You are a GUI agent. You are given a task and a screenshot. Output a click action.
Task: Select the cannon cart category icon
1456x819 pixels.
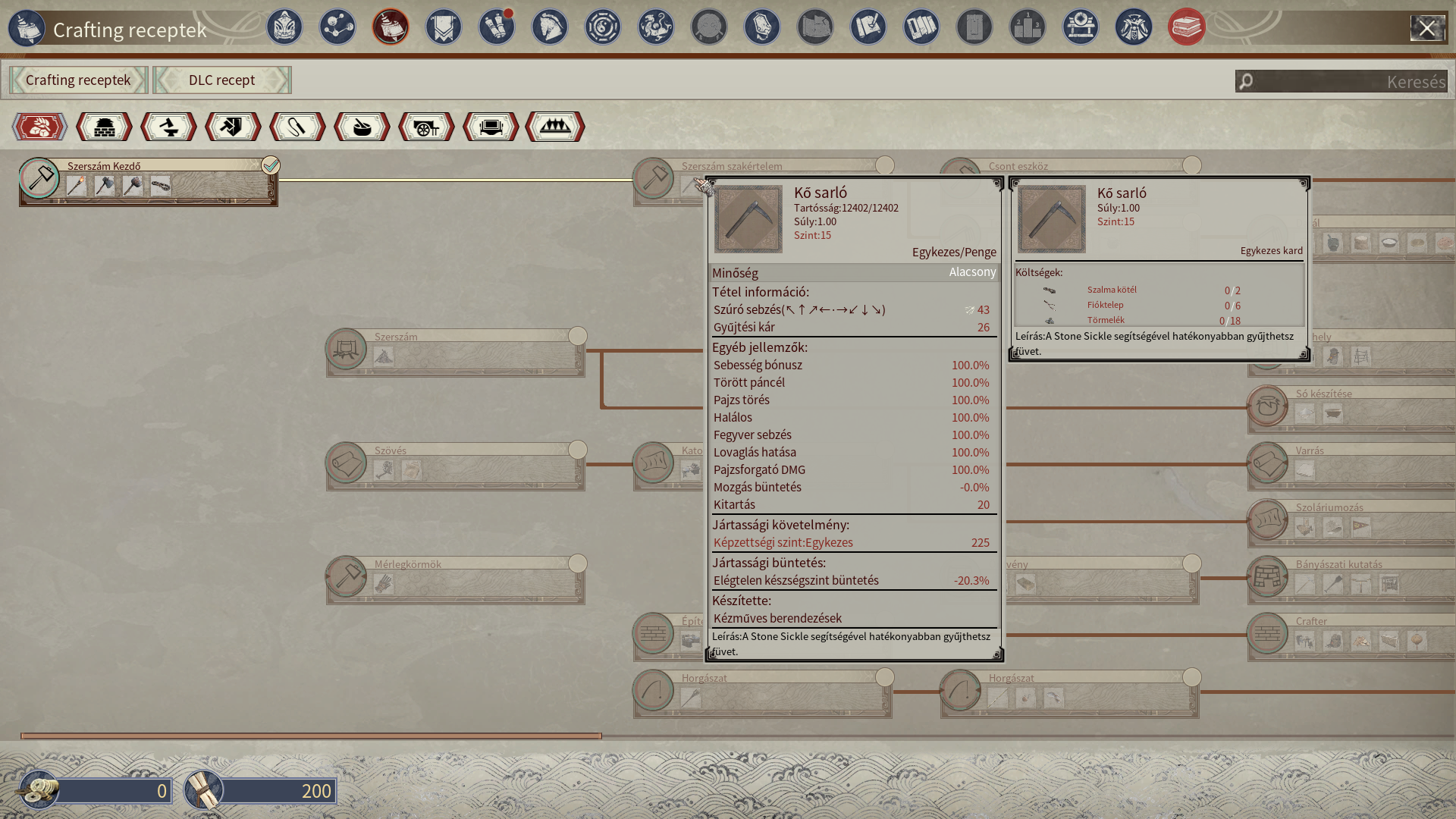point(426,127)
